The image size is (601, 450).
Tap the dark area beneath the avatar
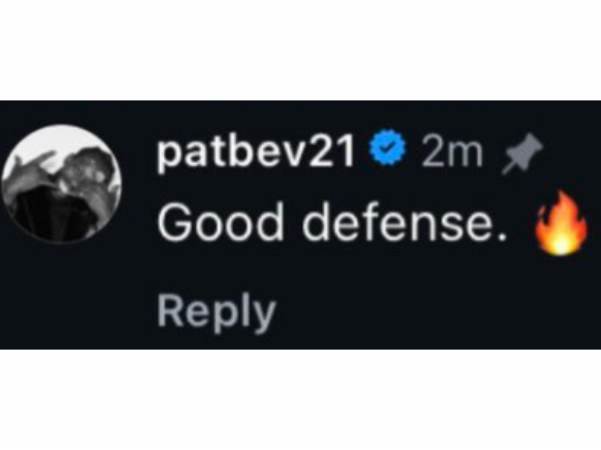tap(61, 295)
